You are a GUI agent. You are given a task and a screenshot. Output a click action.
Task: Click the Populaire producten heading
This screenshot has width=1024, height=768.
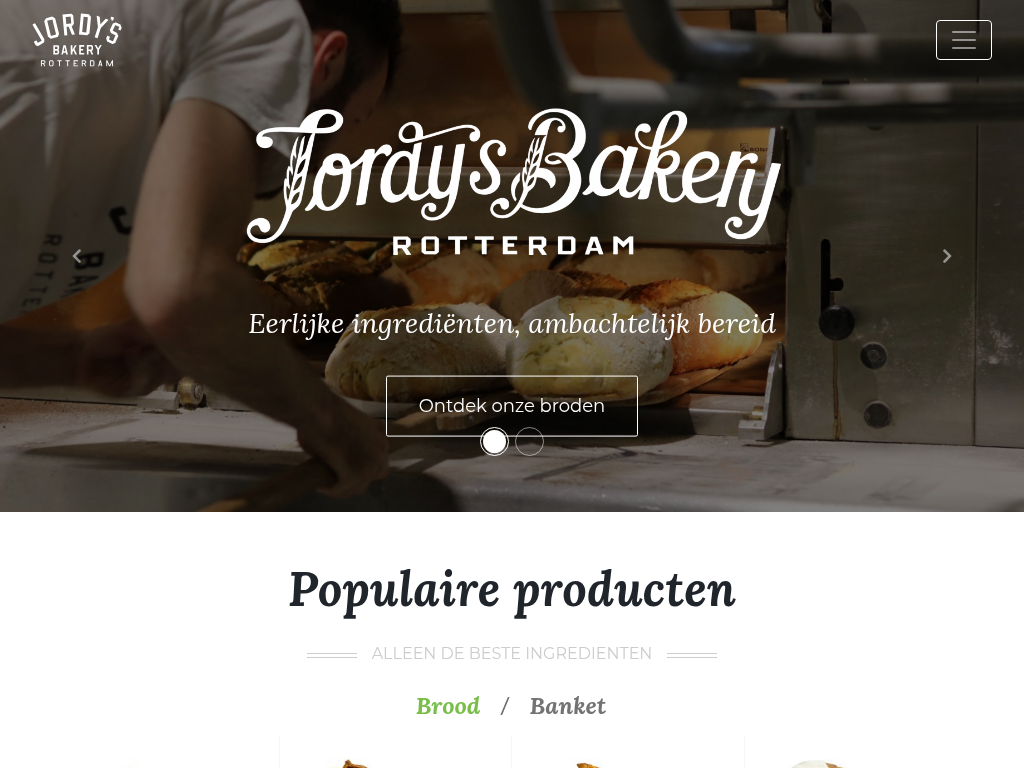click(512, 590)
